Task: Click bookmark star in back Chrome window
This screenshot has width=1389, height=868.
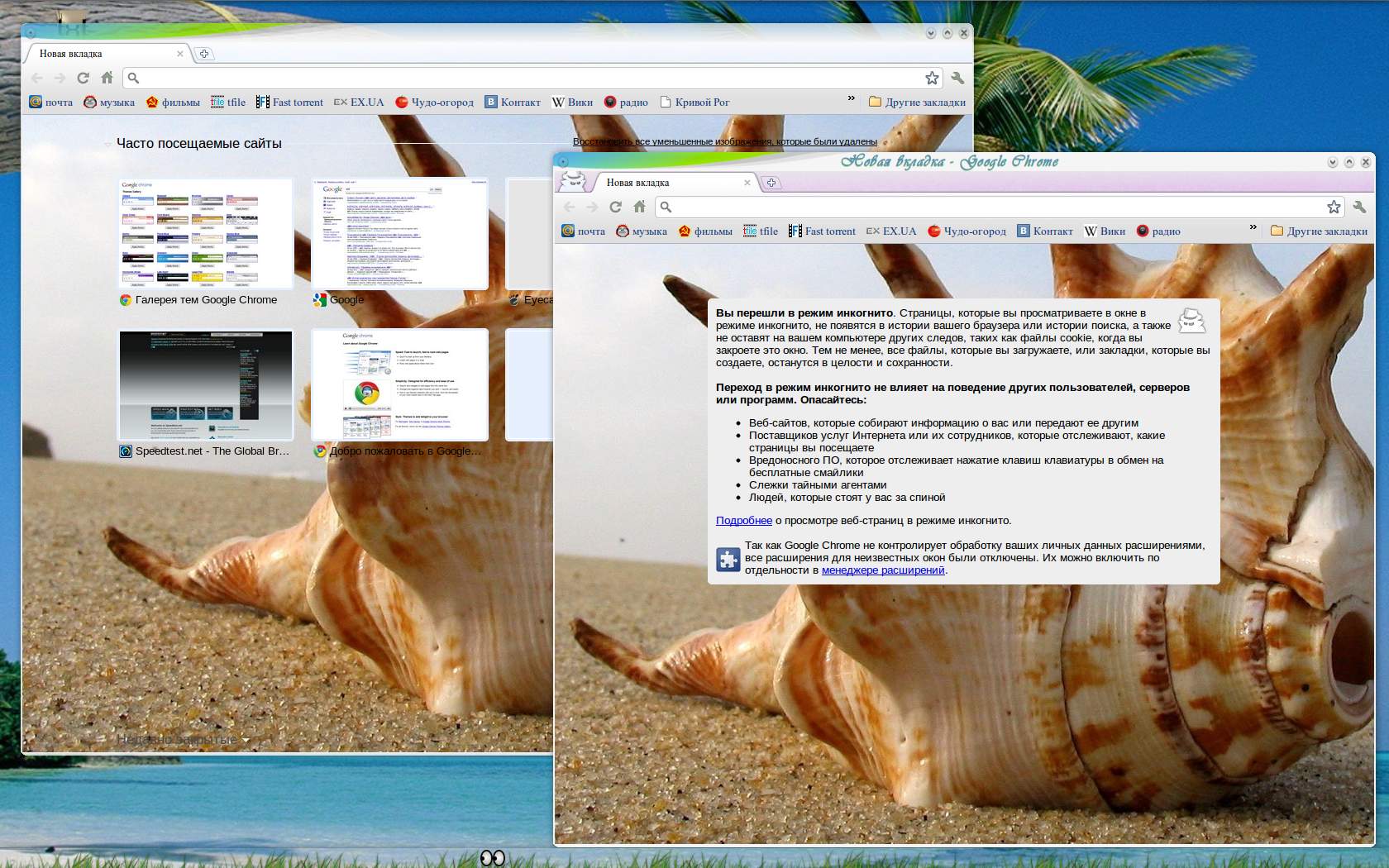Action: point(932,78)
